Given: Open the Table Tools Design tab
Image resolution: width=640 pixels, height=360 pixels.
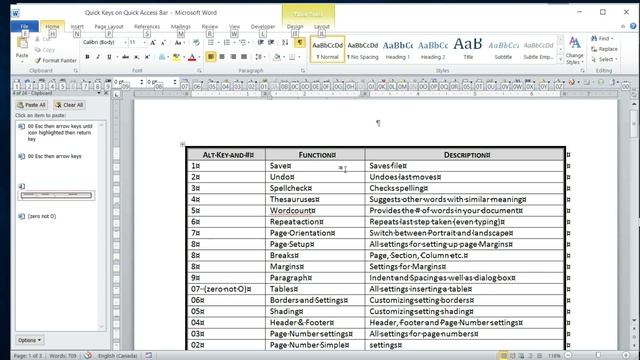Looking at the screenshot, I should tap(295, 26).
